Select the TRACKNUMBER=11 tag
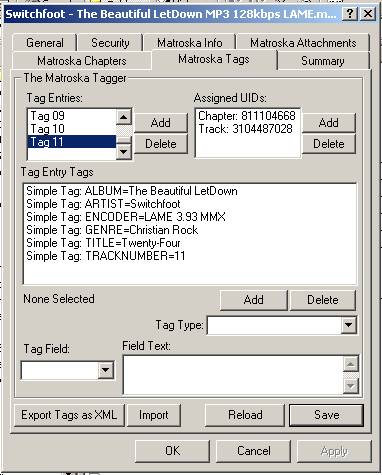Viewport: 382px width, 475px height. tap(106, 256)
